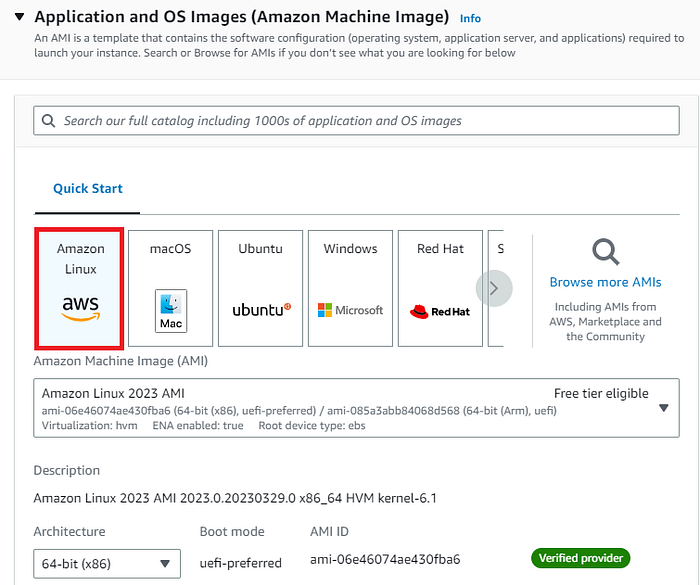Choose the macOS Mac tile
The height and width of the screenshot is (585, 700).
171,288
